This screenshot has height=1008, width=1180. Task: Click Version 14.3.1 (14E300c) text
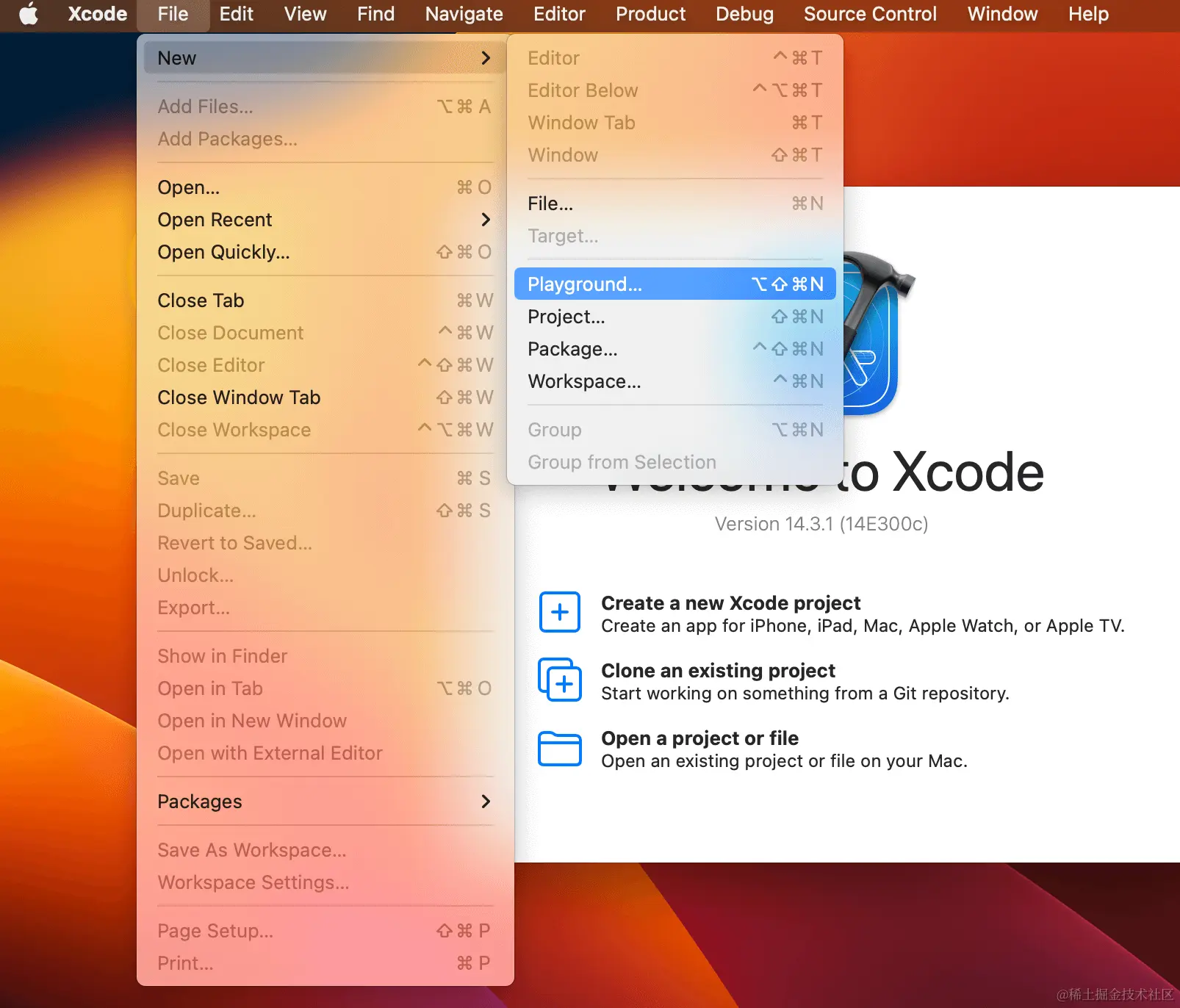point(821,524)
